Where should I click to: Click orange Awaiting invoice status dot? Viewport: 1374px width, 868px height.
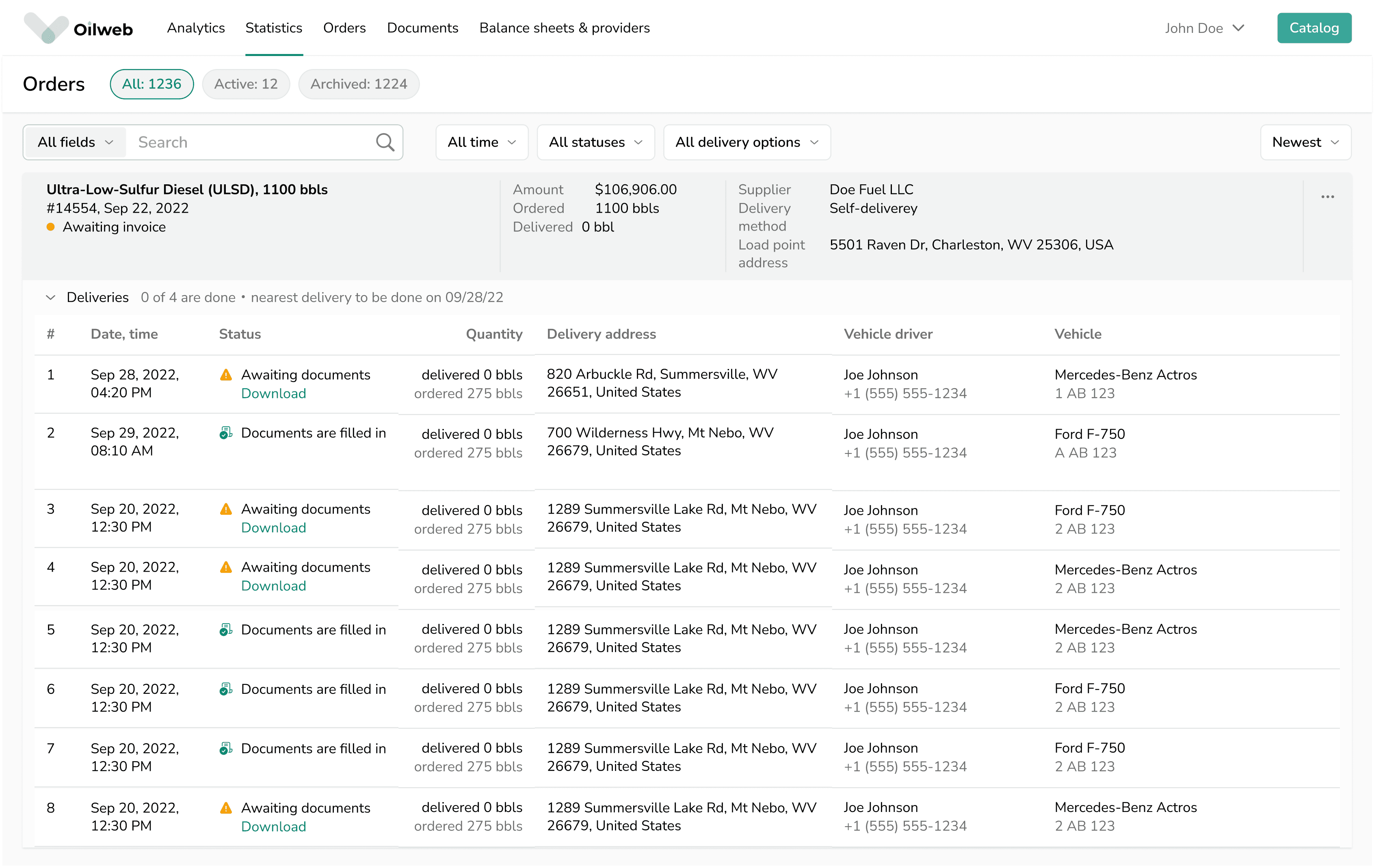pyautogui.click(x=51, y=227)
